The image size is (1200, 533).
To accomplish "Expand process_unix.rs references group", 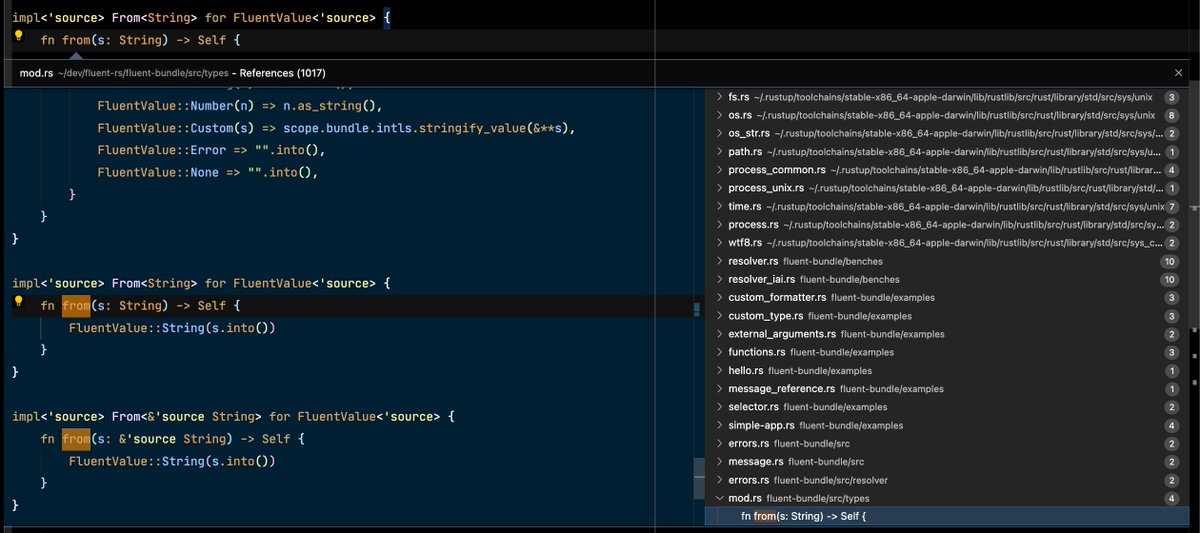I will coord(720,188).
